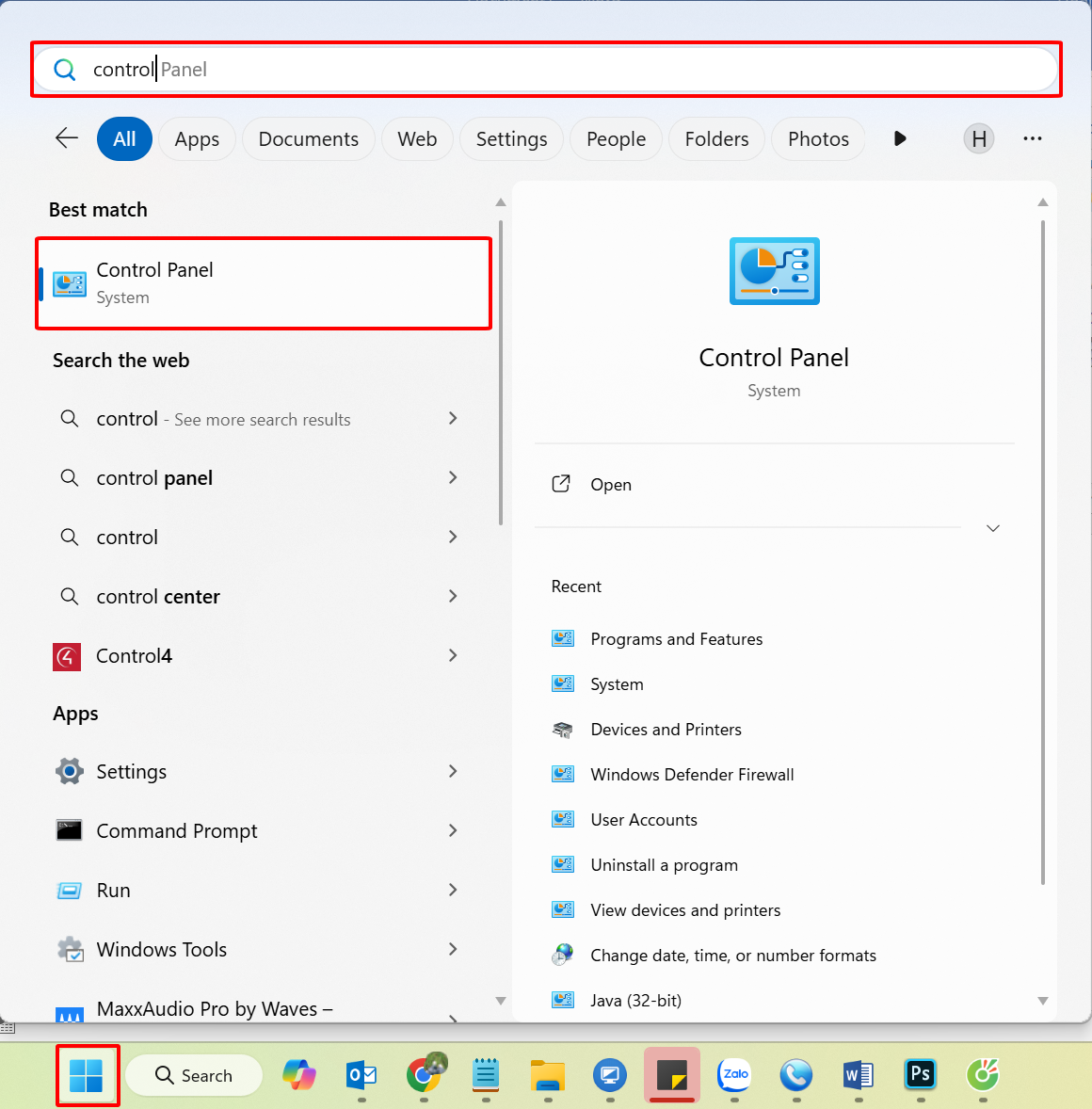Switch to the Apps filter tab

(197, 138)
